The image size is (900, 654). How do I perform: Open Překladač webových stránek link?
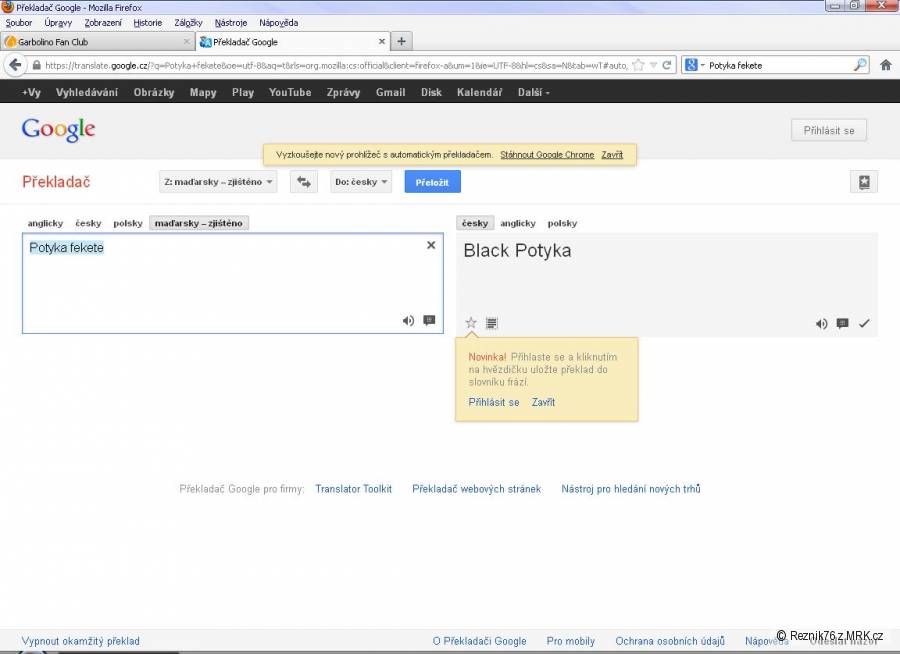pos(476,489)
